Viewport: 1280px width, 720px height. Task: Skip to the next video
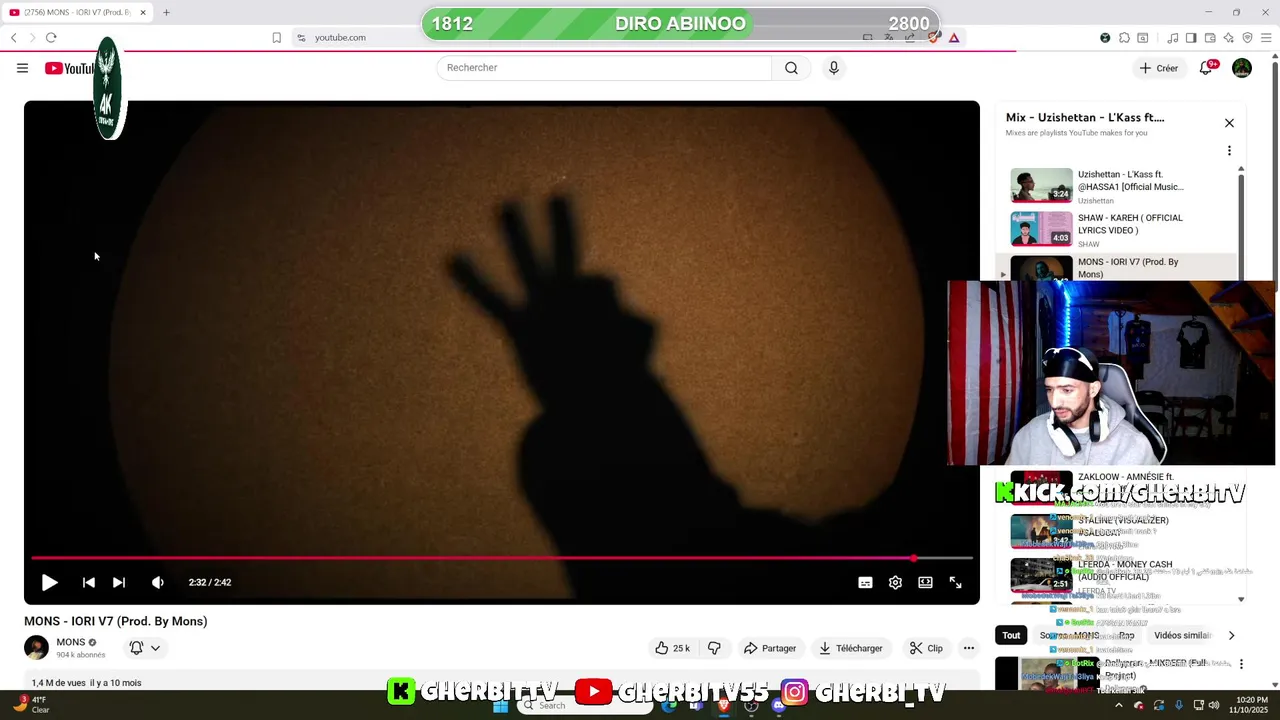119,582
